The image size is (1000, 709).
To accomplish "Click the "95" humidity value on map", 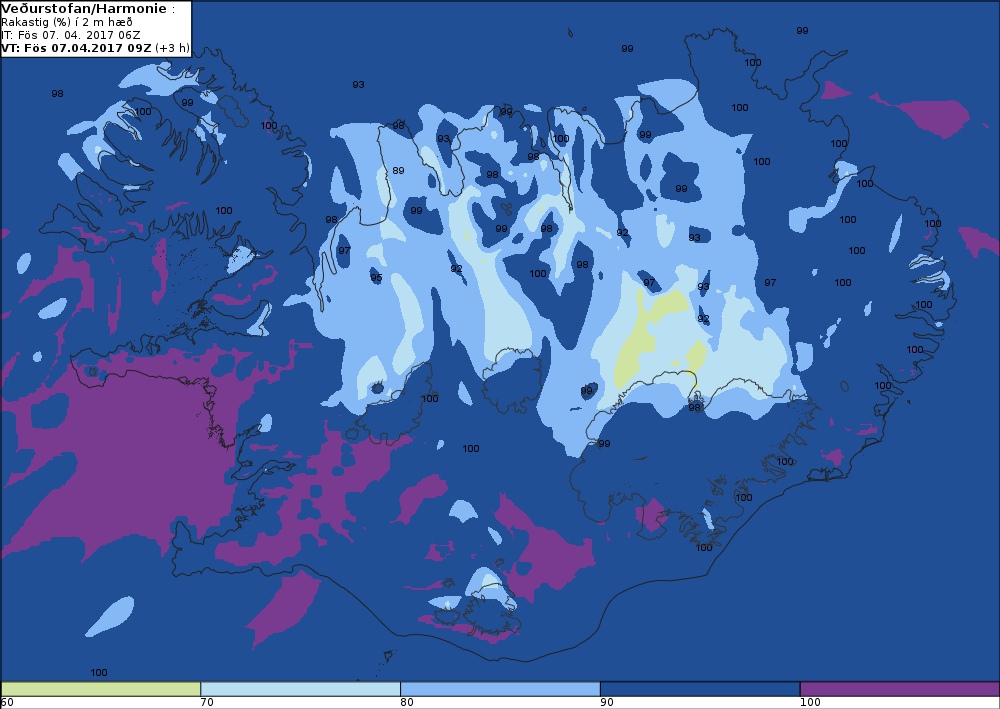I will click(x=376, y=277).
